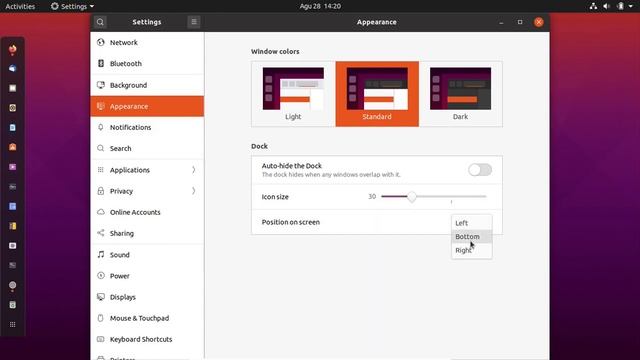Image resolution: width=640 pixels, height=360 pixels.
Task: Open Power settings page
Action: (147, 276)
